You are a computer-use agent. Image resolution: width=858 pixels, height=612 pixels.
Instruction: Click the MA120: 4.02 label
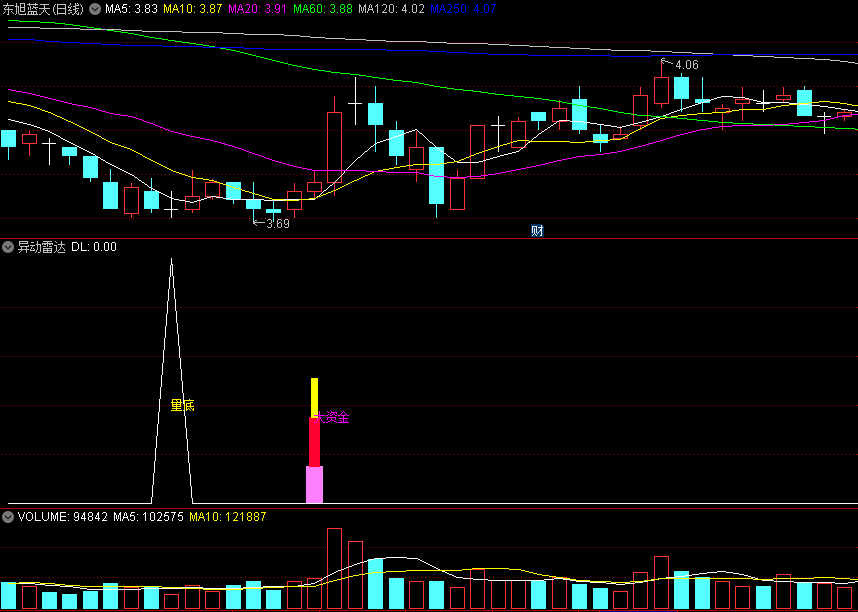pyautogui.click(x=391, y=9)
